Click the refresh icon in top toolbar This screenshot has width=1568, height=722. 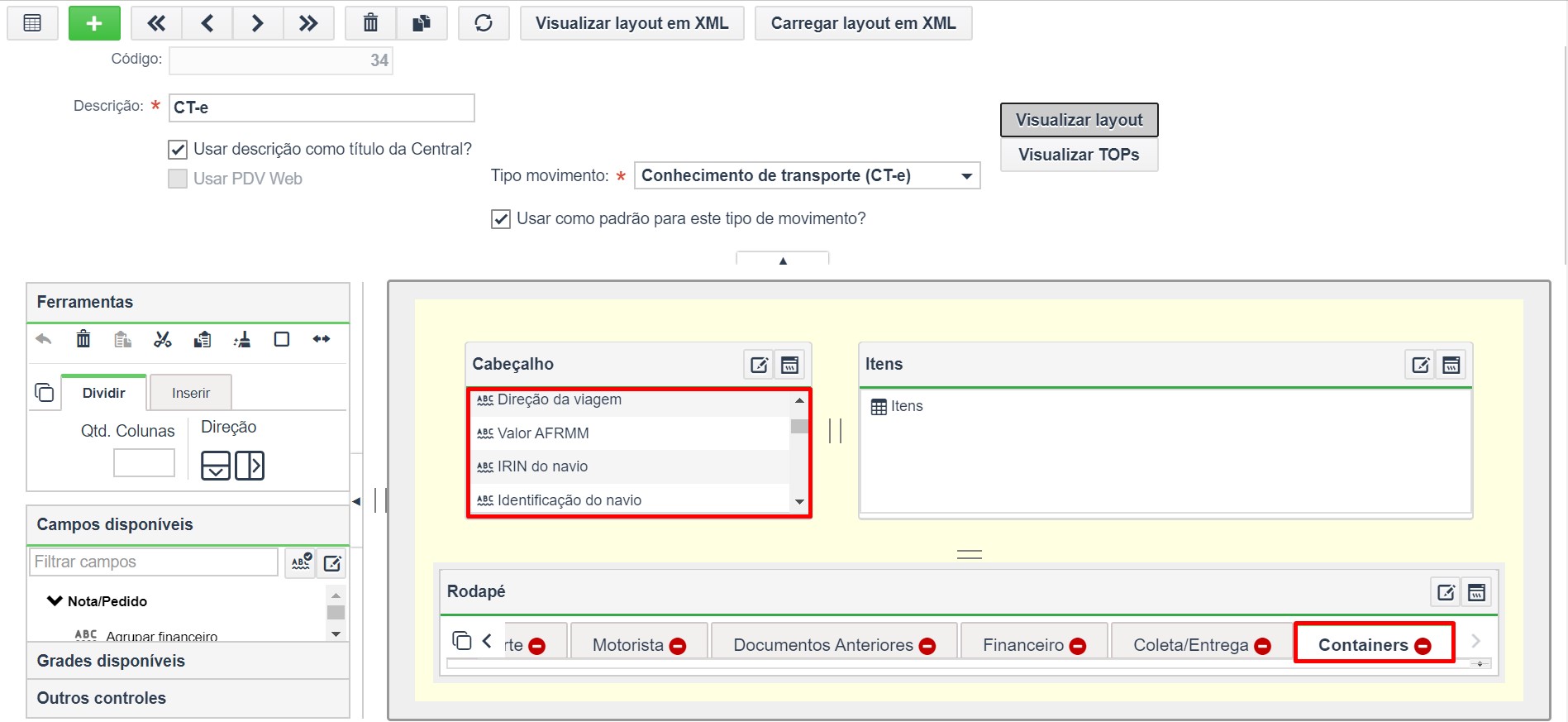484,23
